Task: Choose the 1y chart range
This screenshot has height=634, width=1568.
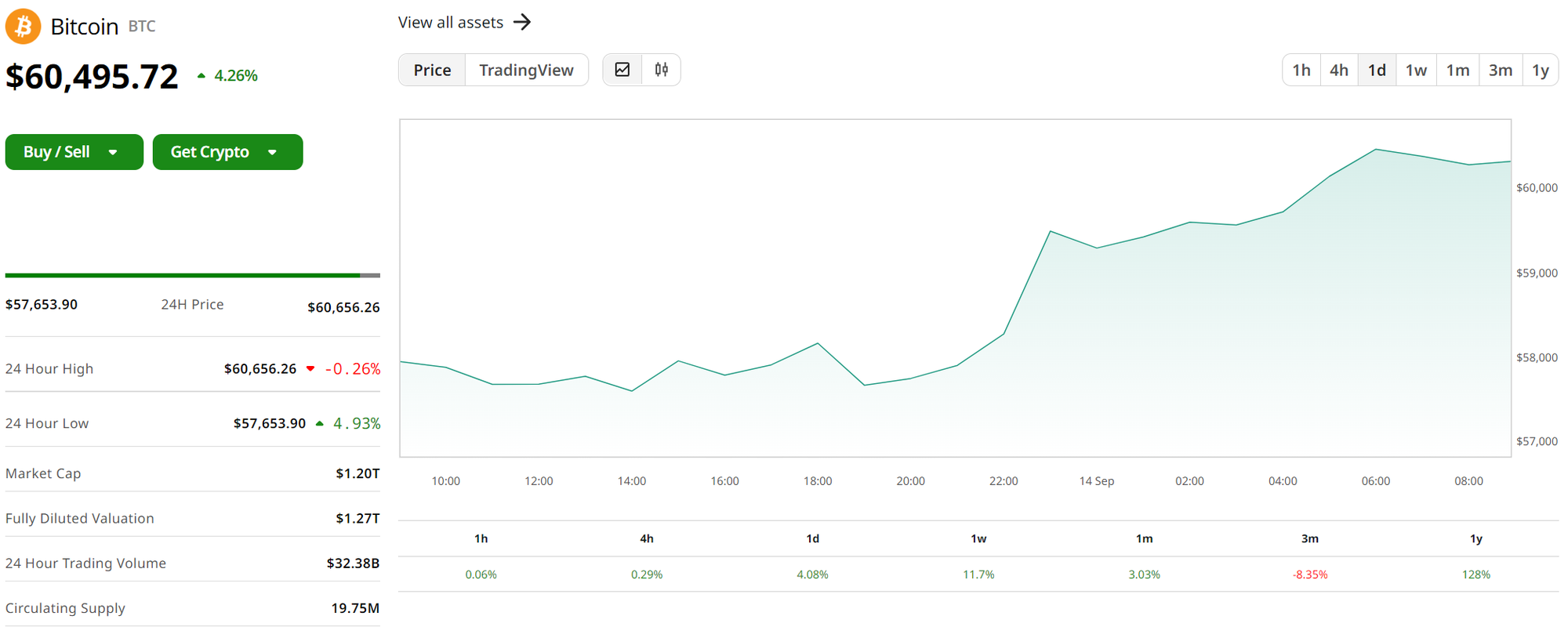Action: tap(1541, 71)
